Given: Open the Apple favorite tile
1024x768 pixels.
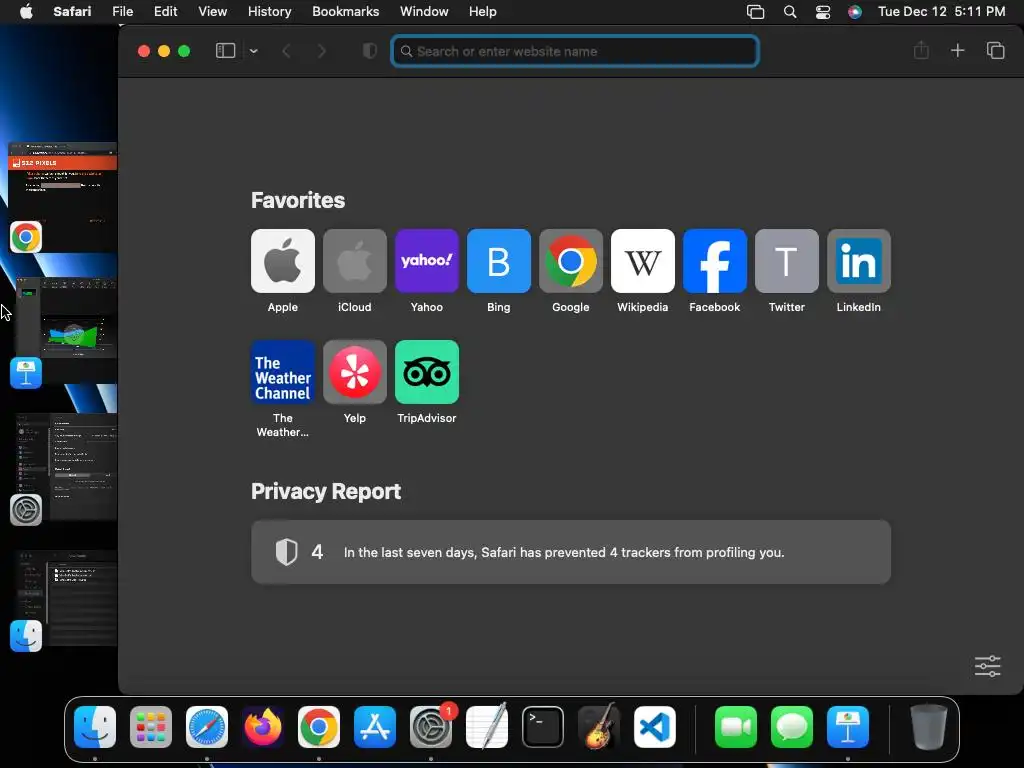Looking at the screenshot, I should [x=283, y=261].
